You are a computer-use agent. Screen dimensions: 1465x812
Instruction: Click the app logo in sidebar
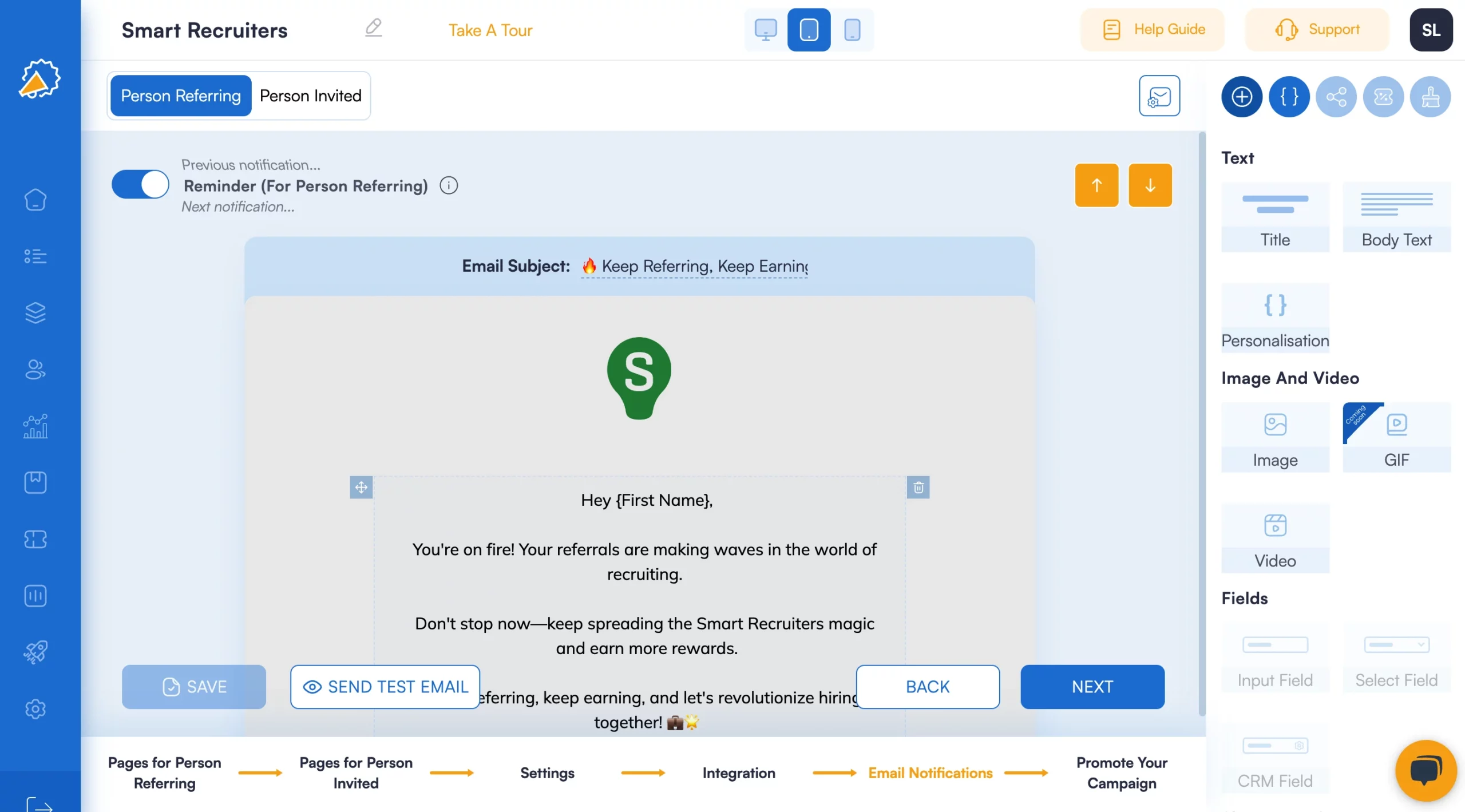pos(39,78)
